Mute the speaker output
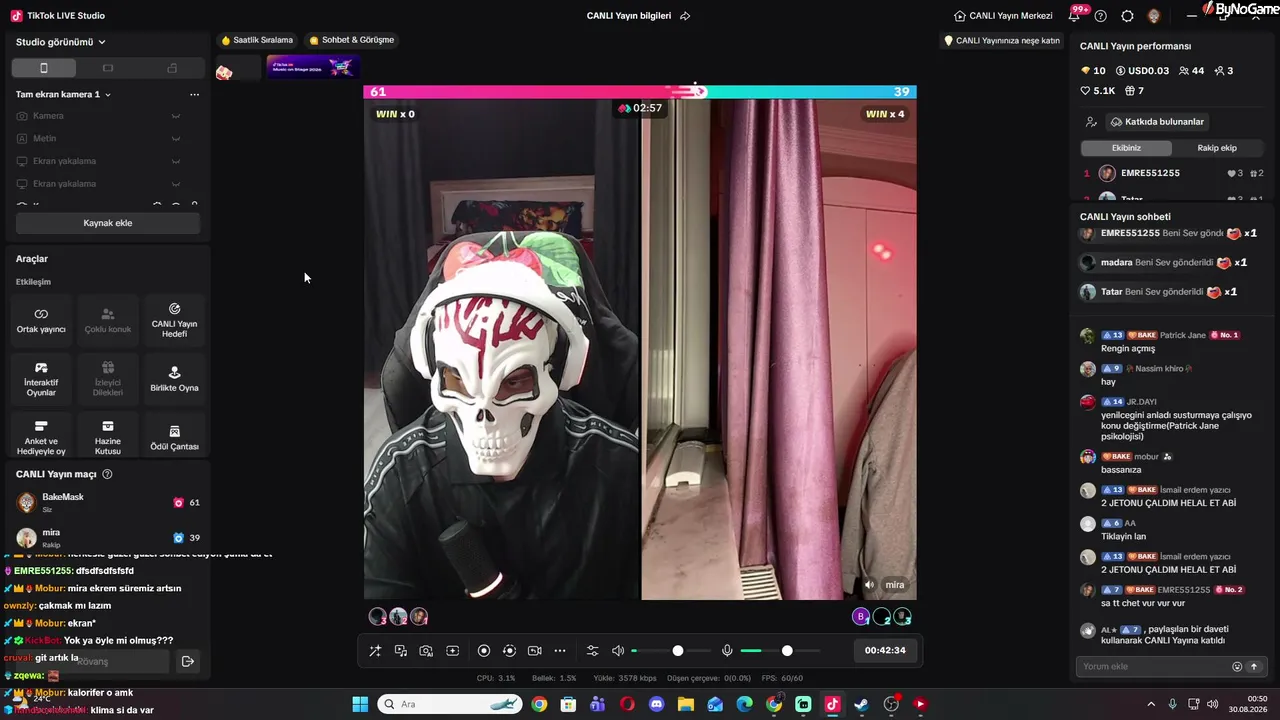 617,651
